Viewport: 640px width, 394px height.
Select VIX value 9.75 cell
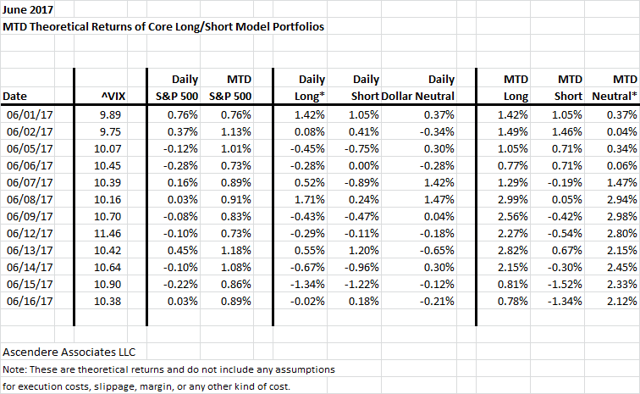pos(110,132)
